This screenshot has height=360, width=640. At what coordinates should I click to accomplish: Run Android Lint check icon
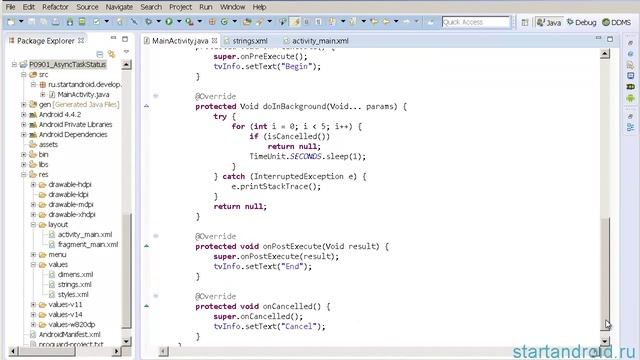[96, 22]
